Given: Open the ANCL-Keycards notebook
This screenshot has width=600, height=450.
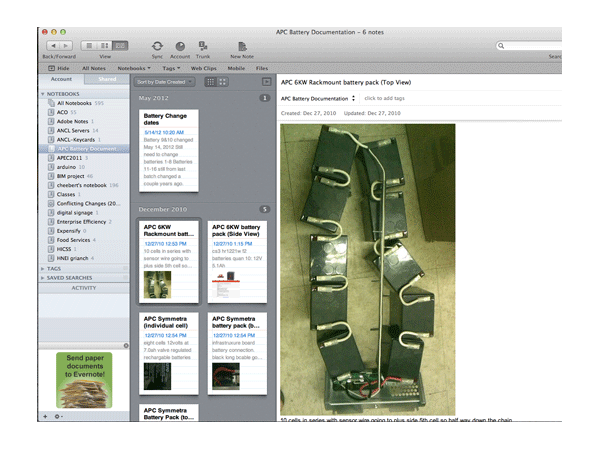Looking at the screenshot, I should tap(84, 140).
